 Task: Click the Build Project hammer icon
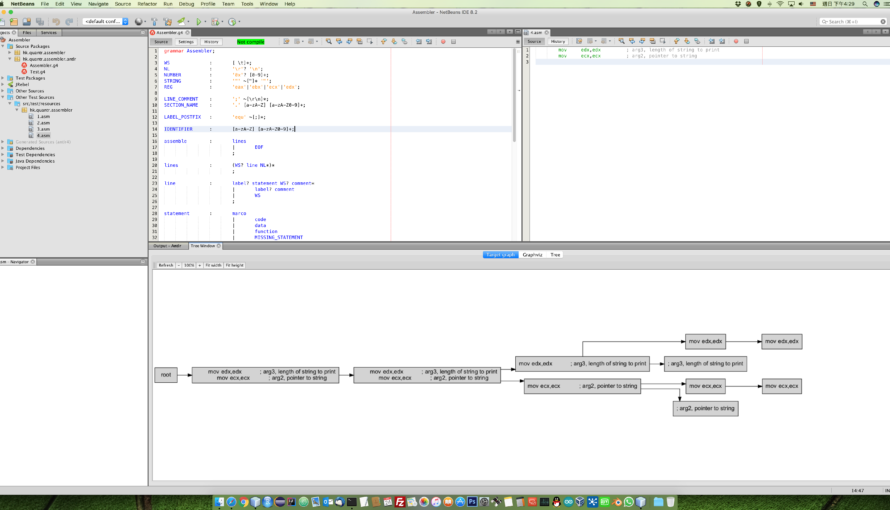(154, 22)
